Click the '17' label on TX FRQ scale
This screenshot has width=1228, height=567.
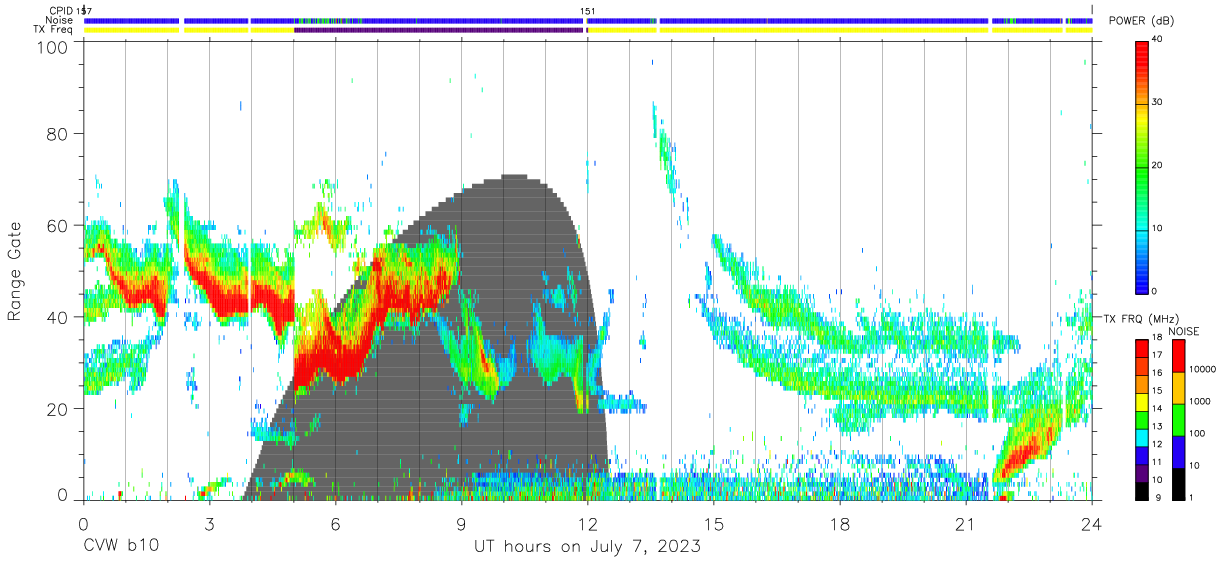coord(1157,354)
